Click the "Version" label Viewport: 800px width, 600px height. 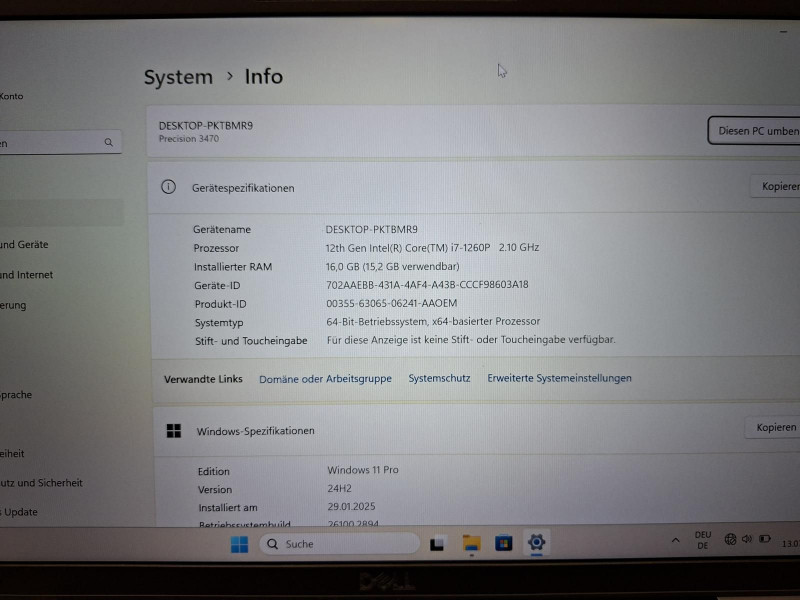[x=215, y=489]
